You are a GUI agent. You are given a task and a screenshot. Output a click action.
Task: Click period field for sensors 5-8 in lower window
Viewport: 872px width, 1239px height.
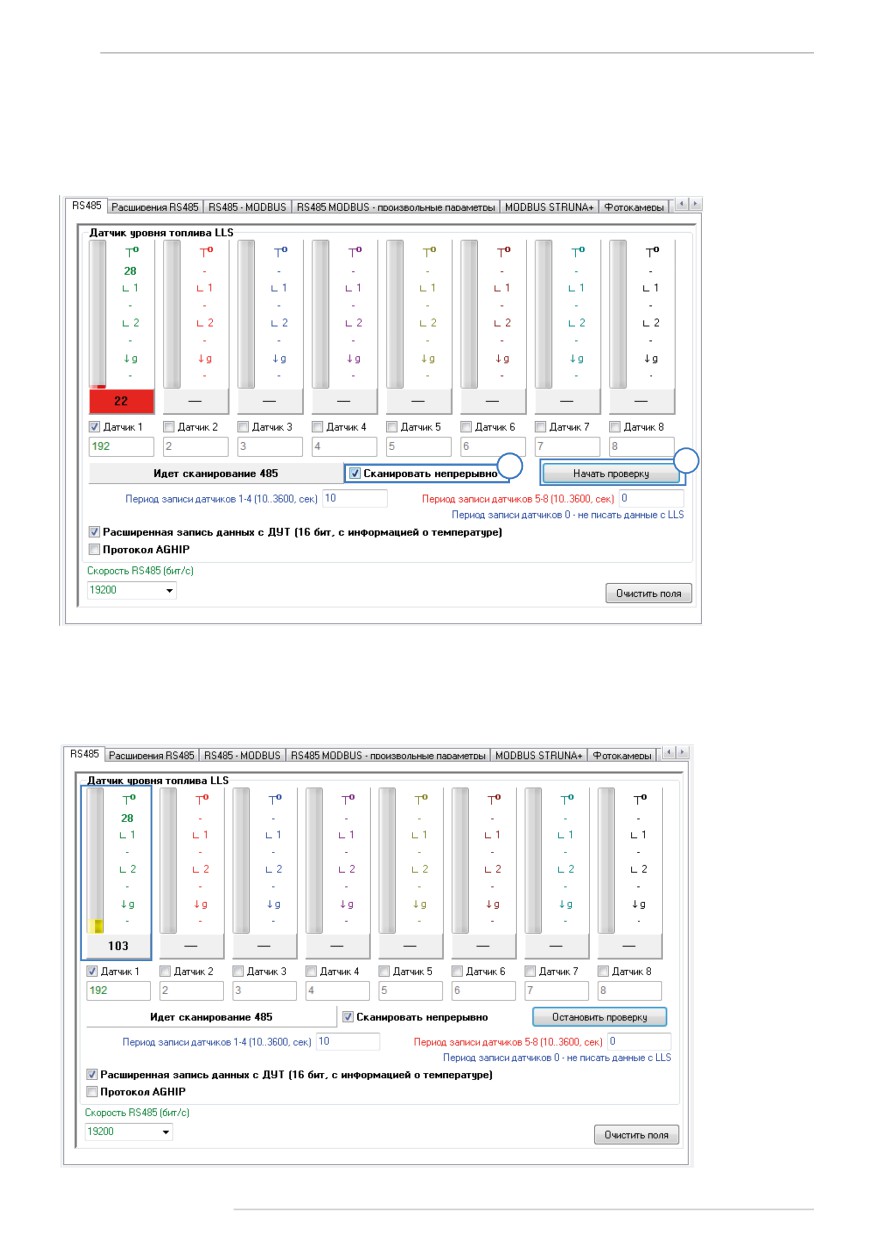tap(640, 1042)
